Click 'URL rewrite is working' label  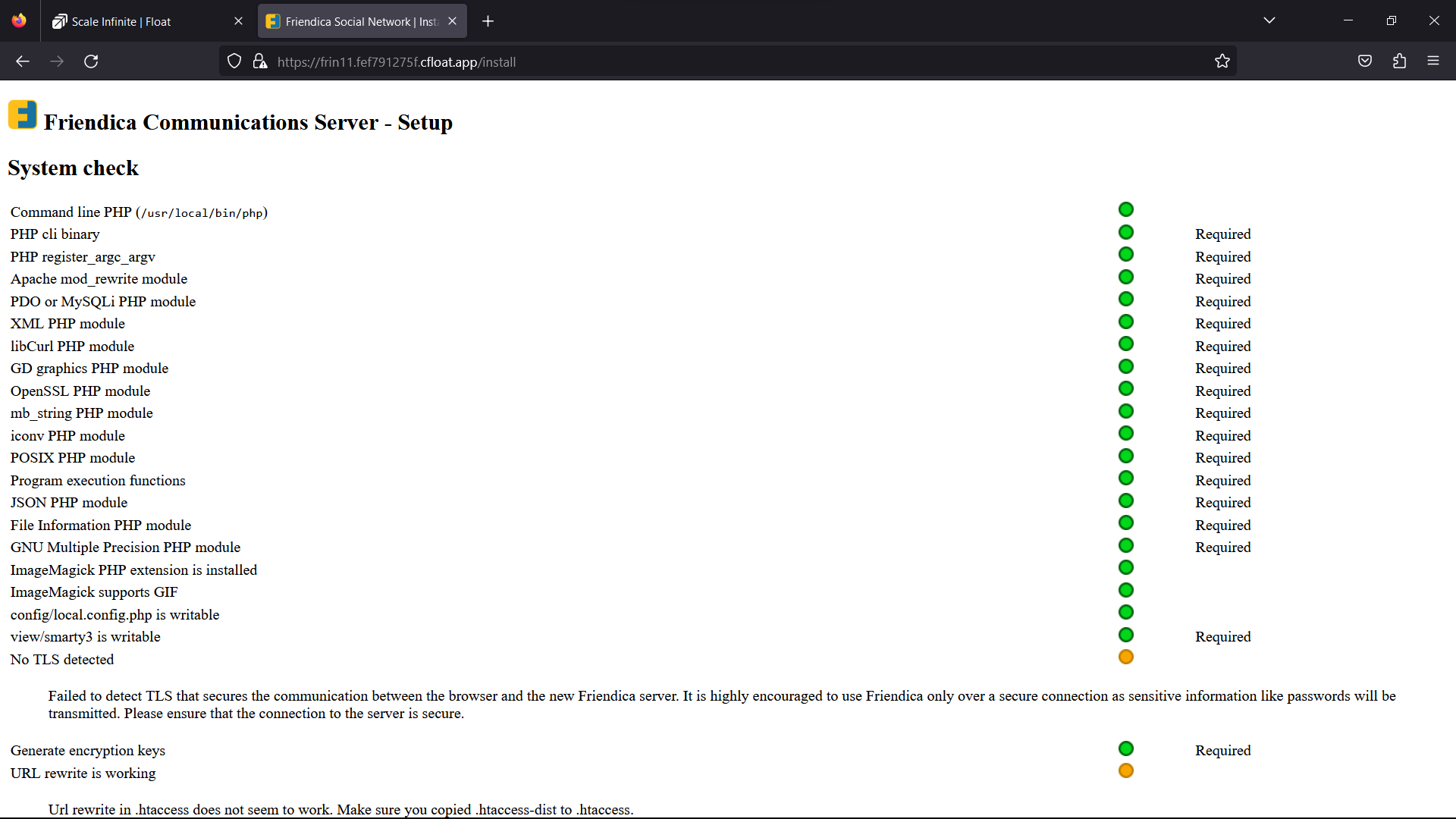pyautogui.click(x=83, y=773)
